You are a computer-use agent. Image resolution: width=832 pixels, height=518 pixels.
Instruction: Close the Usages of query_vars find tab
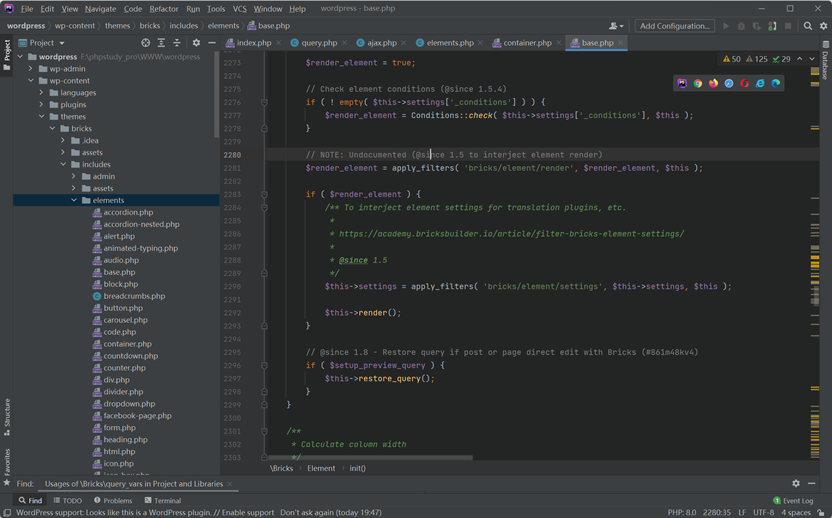click(230, 484)
